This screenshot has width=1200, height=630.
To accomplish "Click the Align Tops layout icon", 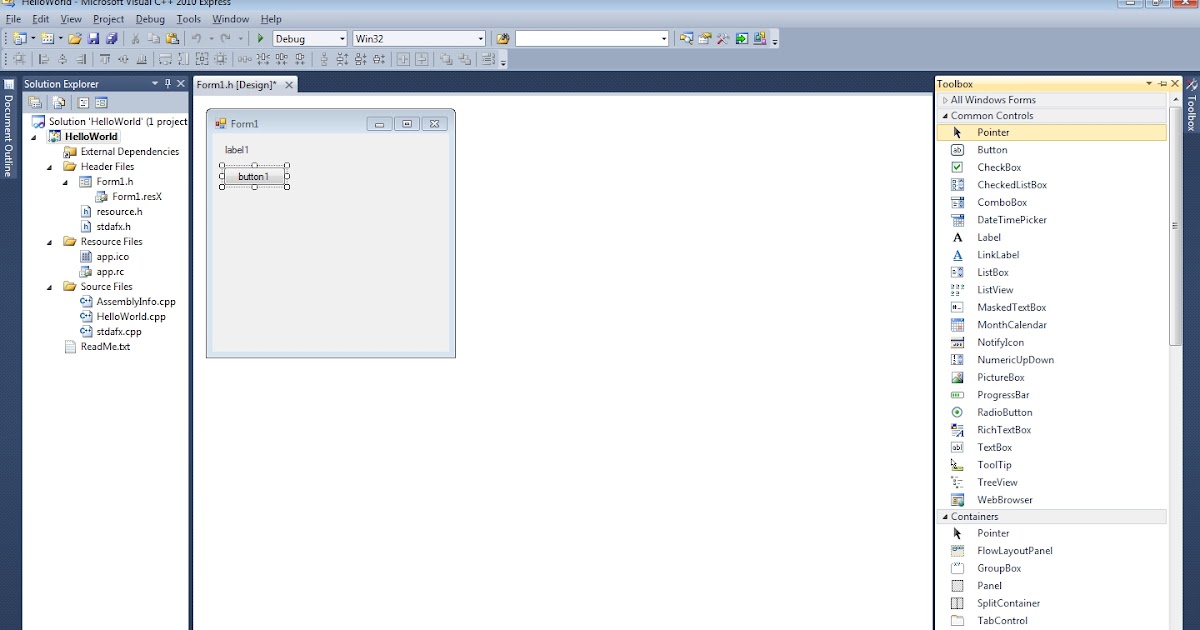I will pos(104,59).
